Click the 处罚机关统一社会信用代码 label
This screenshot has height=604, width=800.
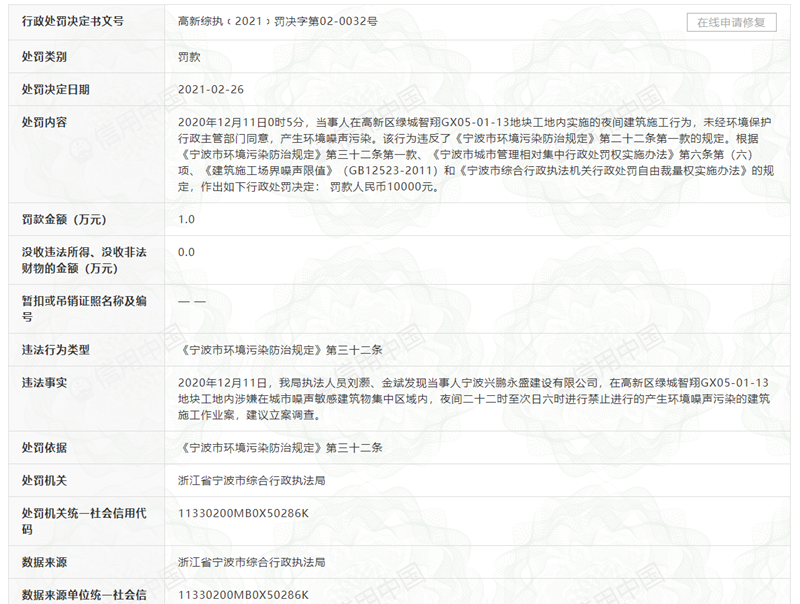coord(84,521)
